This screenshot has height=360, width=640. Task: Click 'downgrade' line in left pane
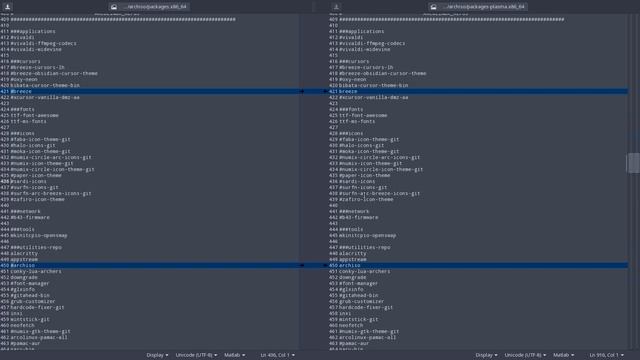pos(24,278)
